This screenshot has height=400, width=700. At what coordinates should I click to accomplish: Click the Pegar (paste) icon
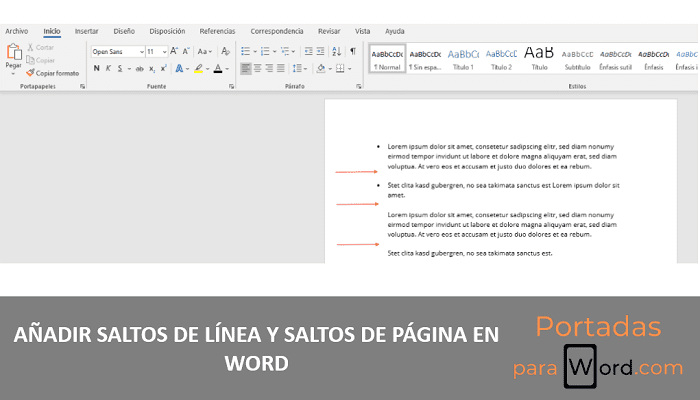(x=13, y=52)
